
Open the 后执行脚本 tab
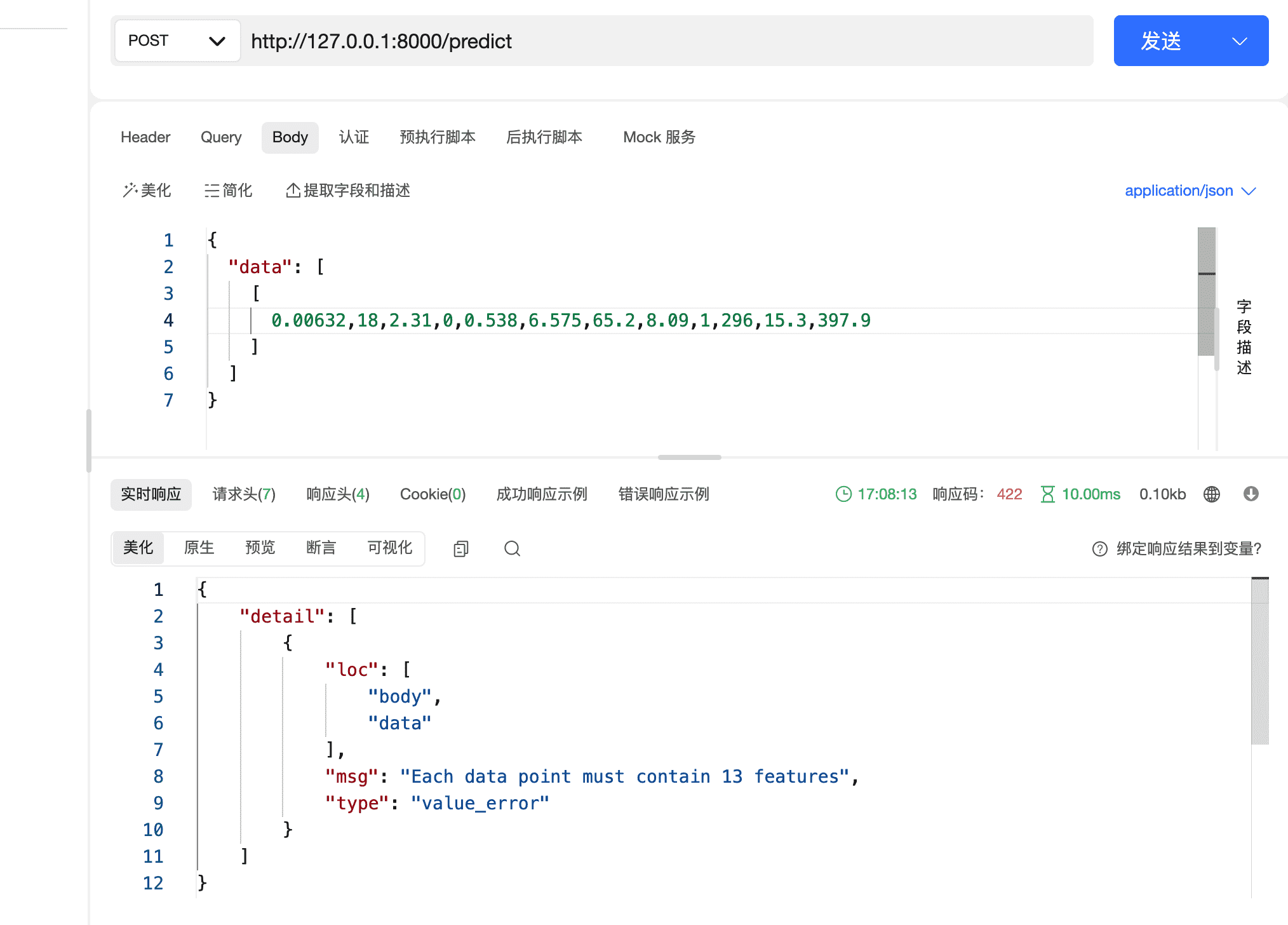tap(544, 137)
